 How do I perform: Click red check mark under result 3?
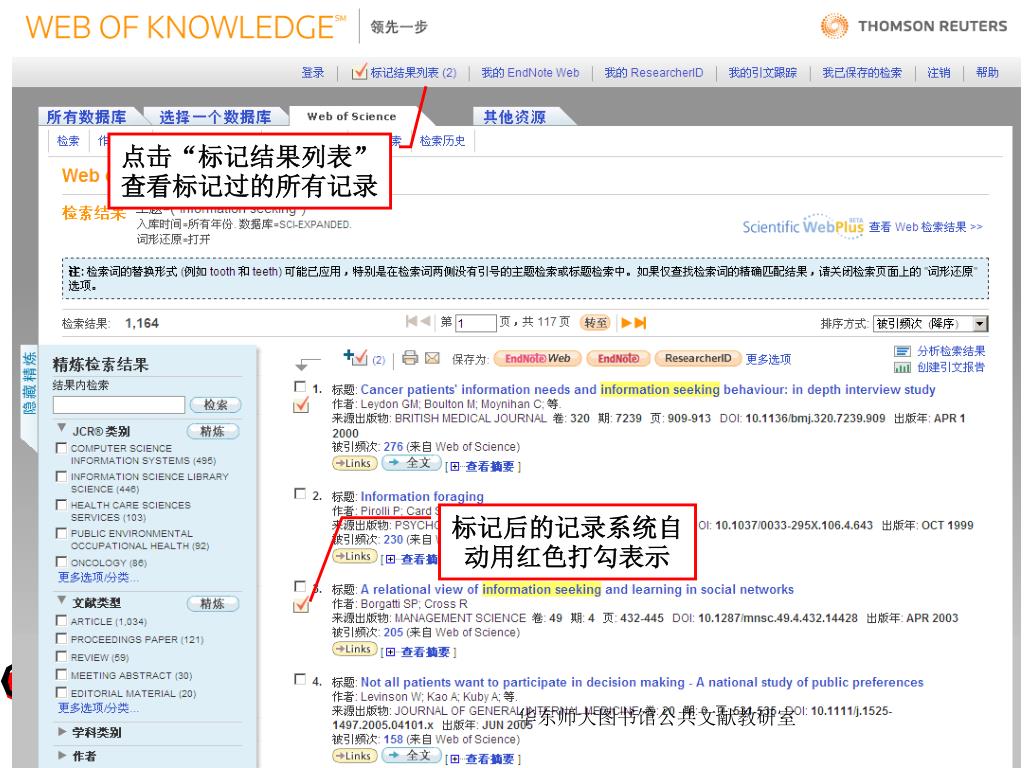[301, 605]
